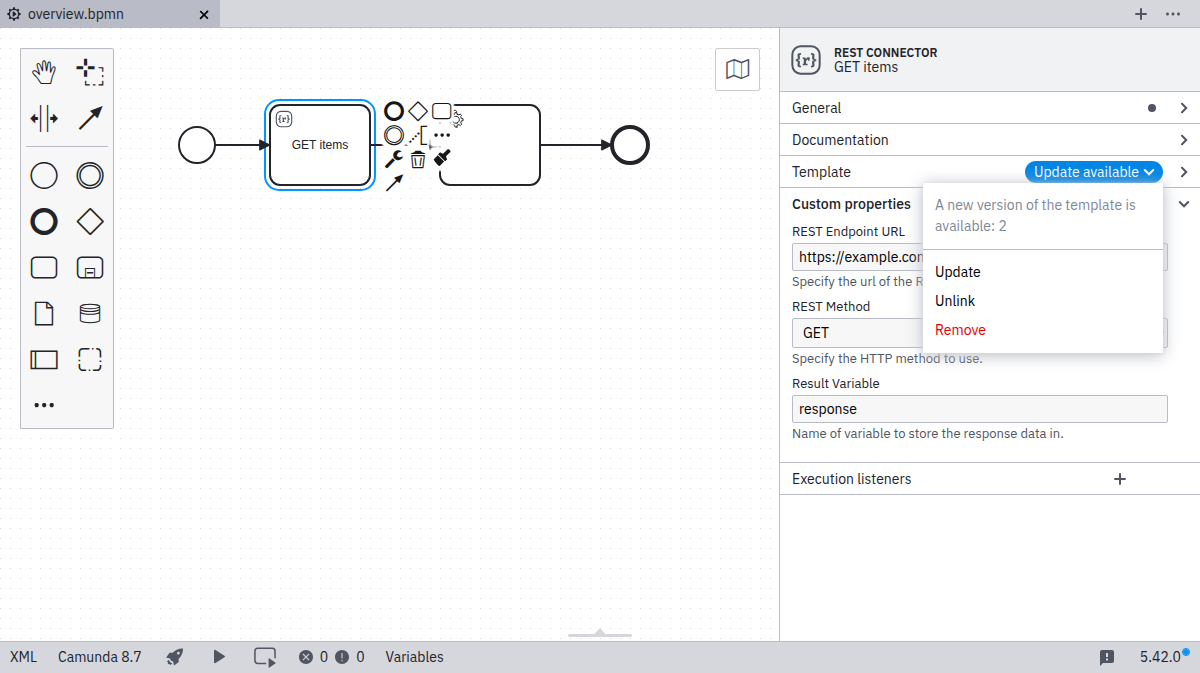
Task: Click Remove in template menu
Action: pyautogui.click(x=960, y=330)
